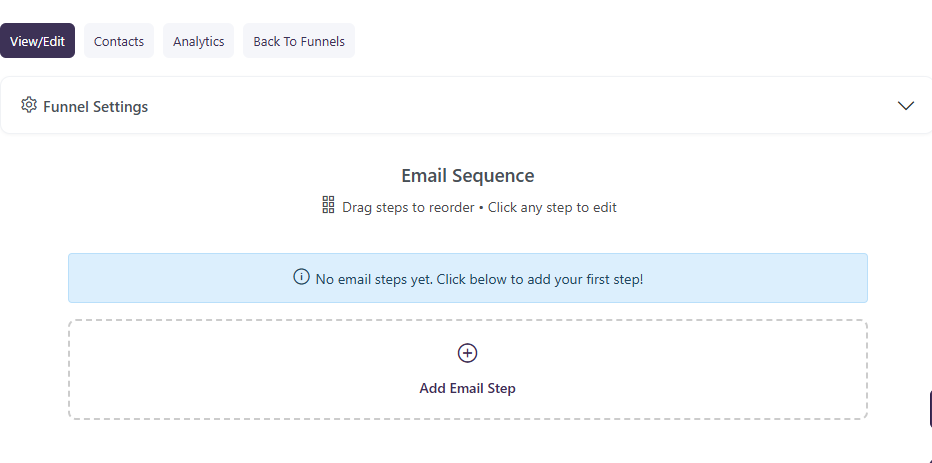Click the Funnel Settings label text

coord(95,107)
